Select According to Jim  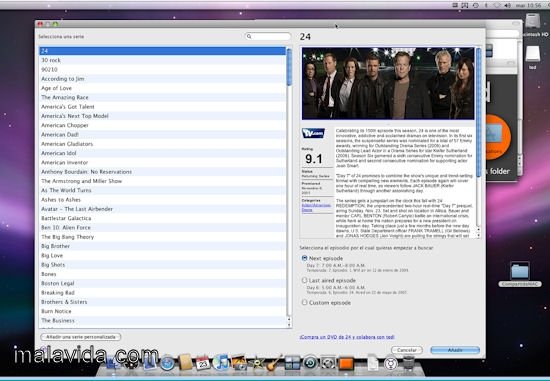(x=162, y=79)
